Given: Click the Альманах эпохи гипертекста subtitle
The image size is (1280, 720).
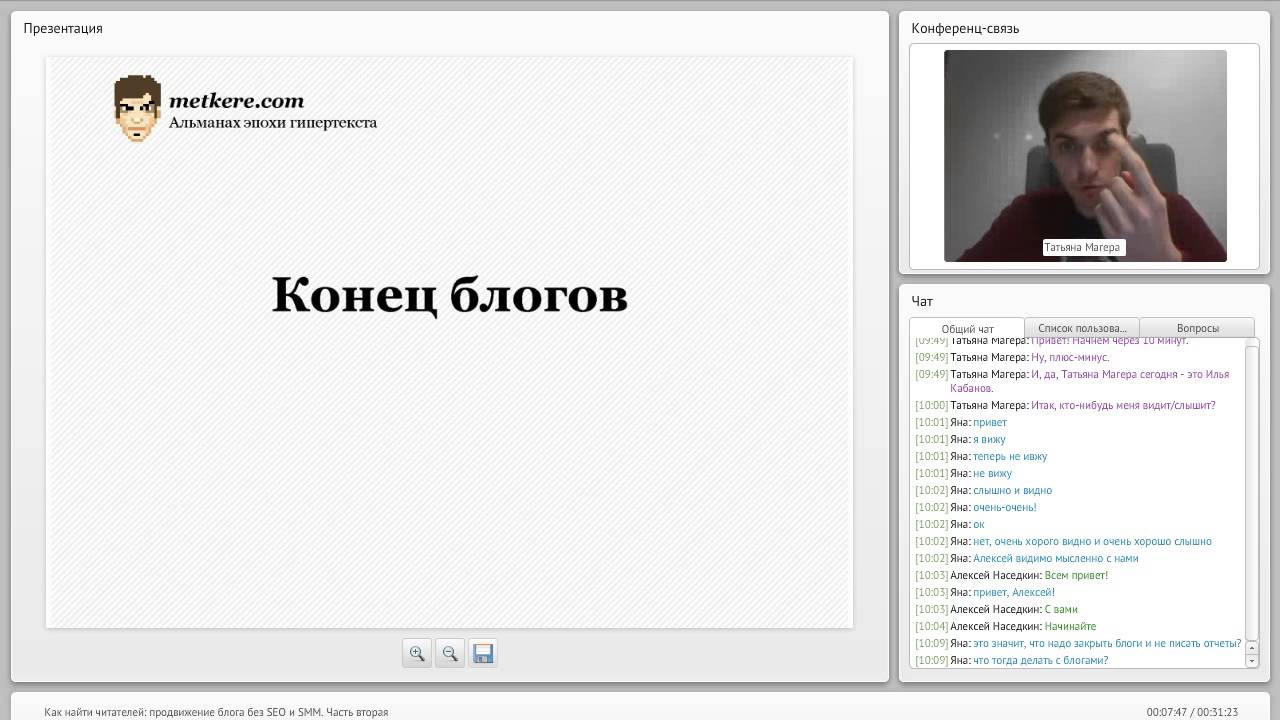Looking at the screenshot, I should click(272, 123).
